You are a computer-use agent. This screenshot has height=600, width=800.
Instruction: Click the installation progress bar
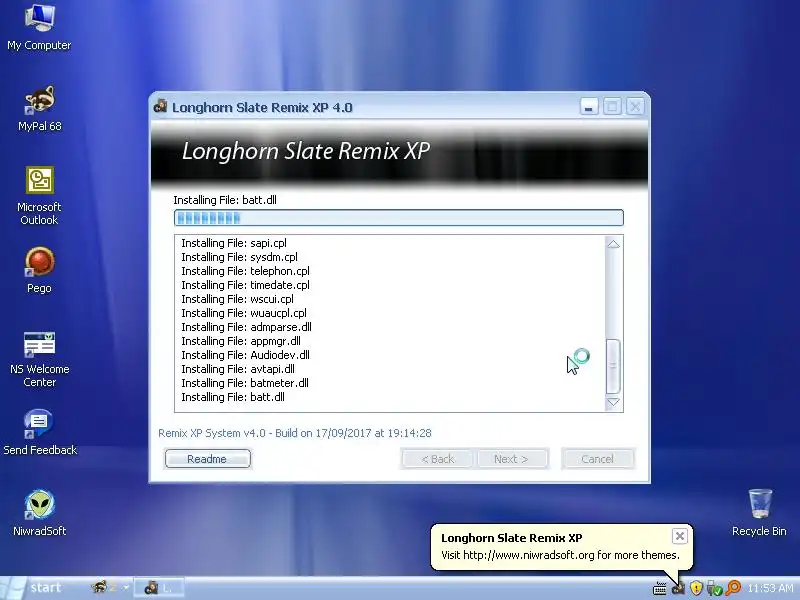pyautogui.click(x=398, y=218)
